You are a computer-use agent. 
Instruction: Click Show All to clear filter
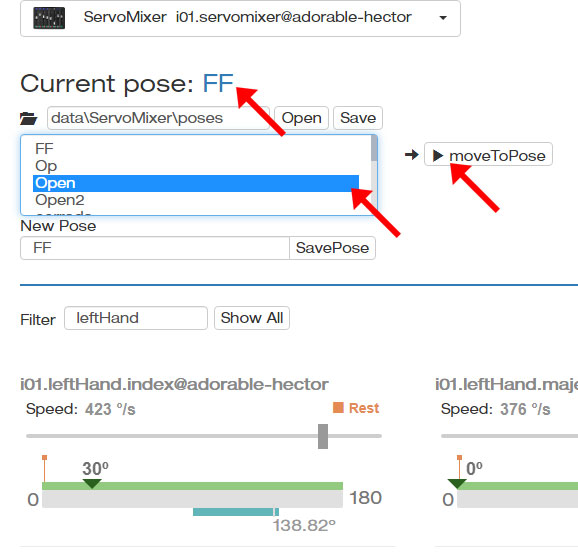[252, 318]
